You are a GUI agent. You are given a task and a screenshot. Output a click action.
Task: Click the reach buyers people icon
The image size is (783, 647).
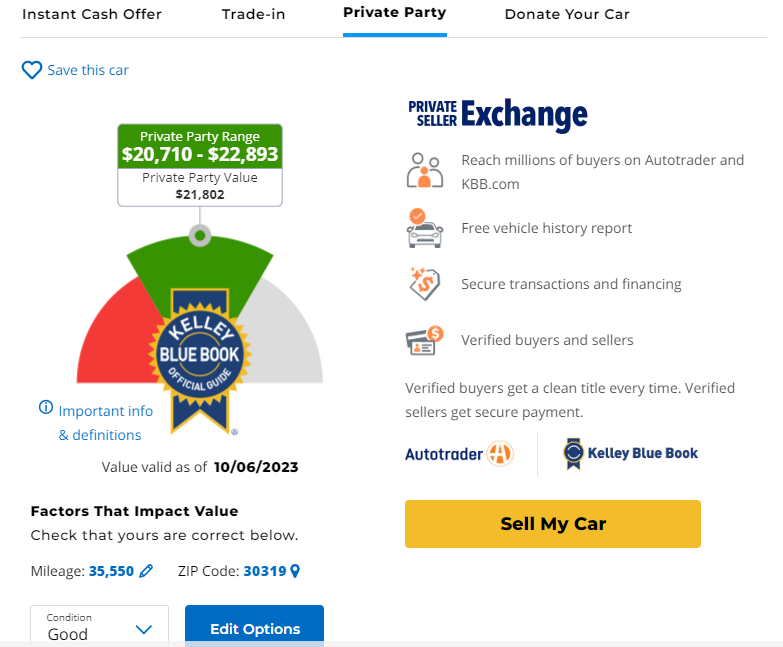coord(424,171)
